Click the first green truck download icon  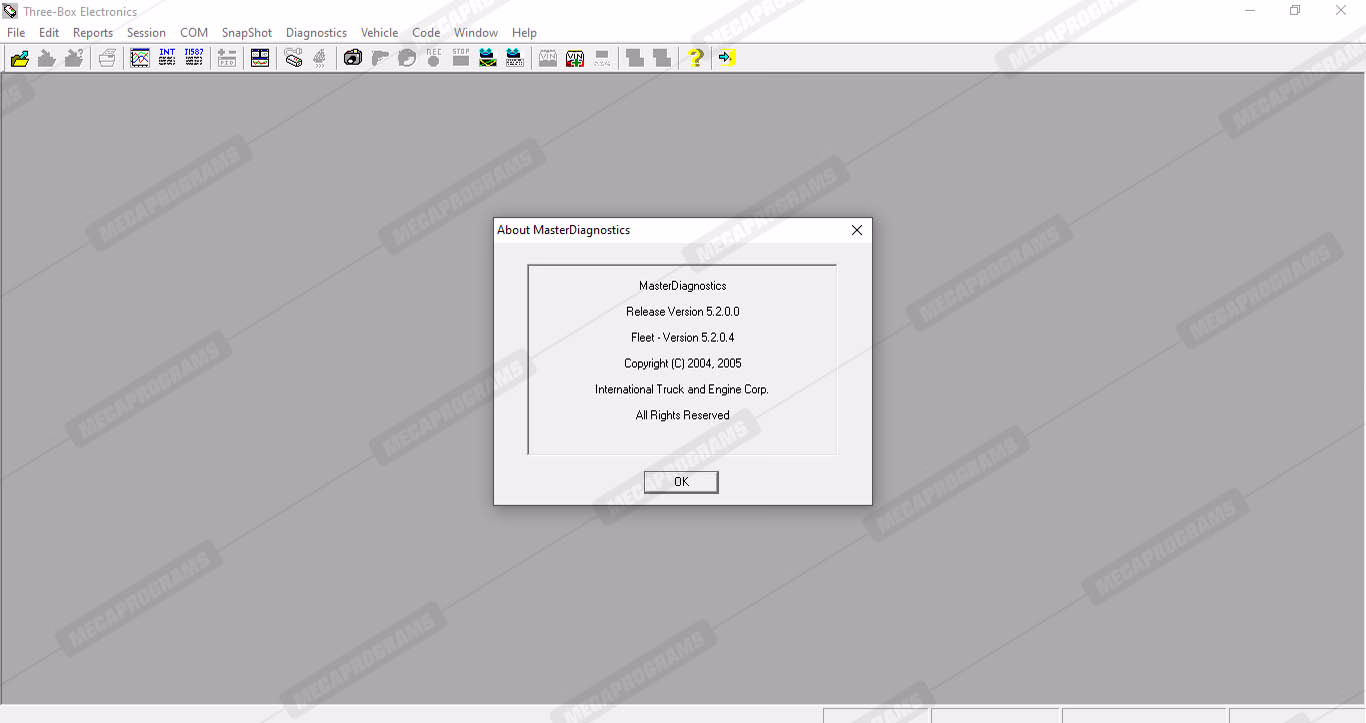click(488, 58)
